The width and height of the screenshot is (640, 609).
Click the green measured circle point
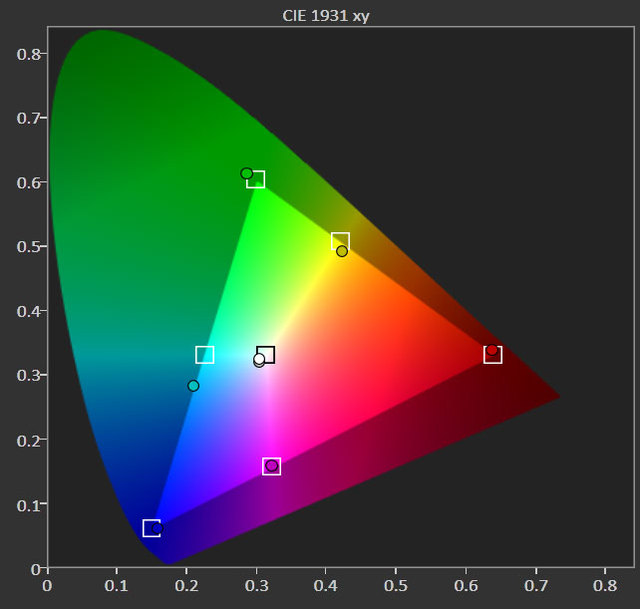pyautogui.click(x=247, y=173)
